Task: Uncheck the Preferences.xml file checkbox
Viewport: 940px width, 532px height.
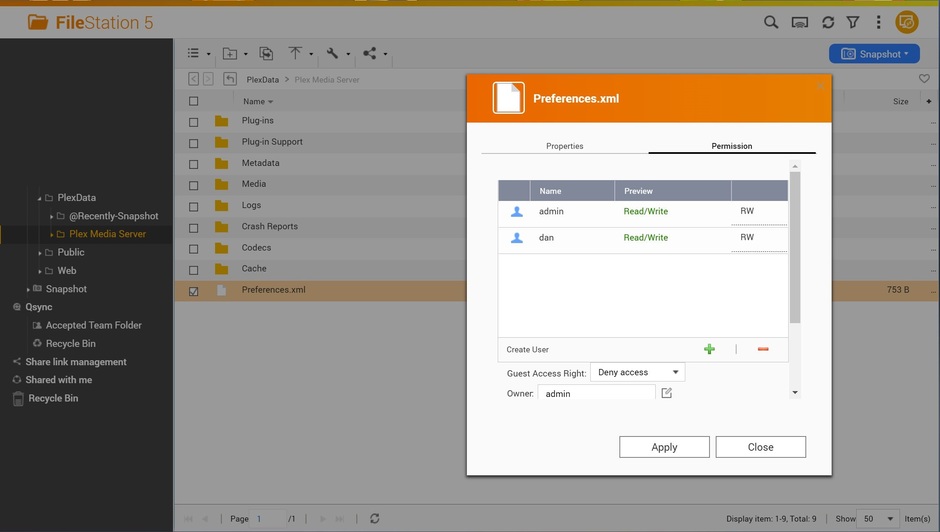Action: click(x=194, y=291)
